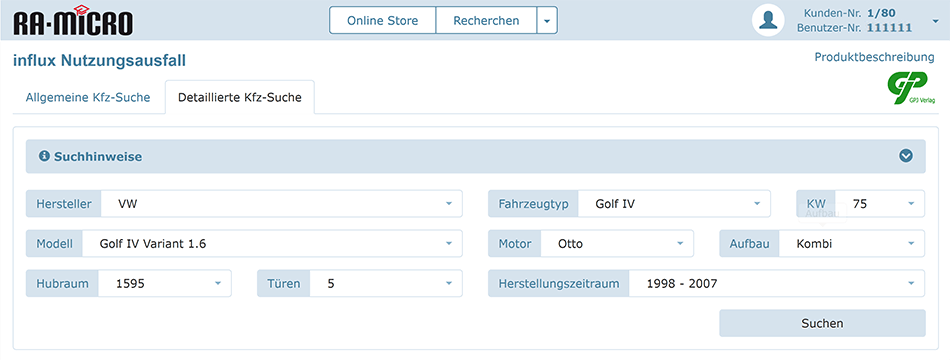Open the Motor dropdown showing Otto

pos(616,244)
